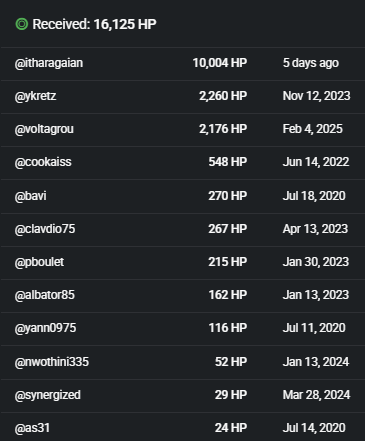Open the @pboulet profile link
365x441 pixels.
tap(39, 262)
